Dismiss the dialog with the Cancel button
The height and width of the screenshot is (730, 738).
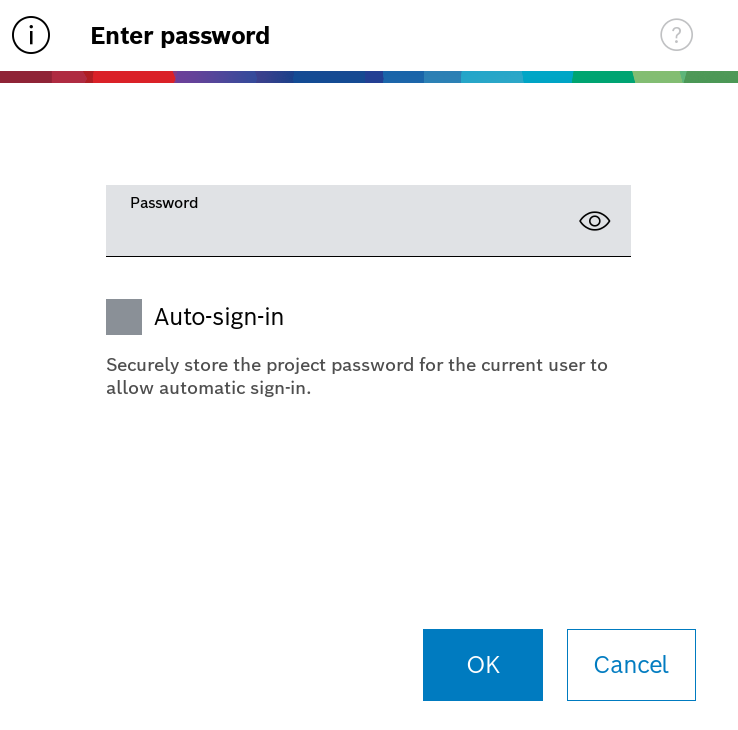(631, 665)
